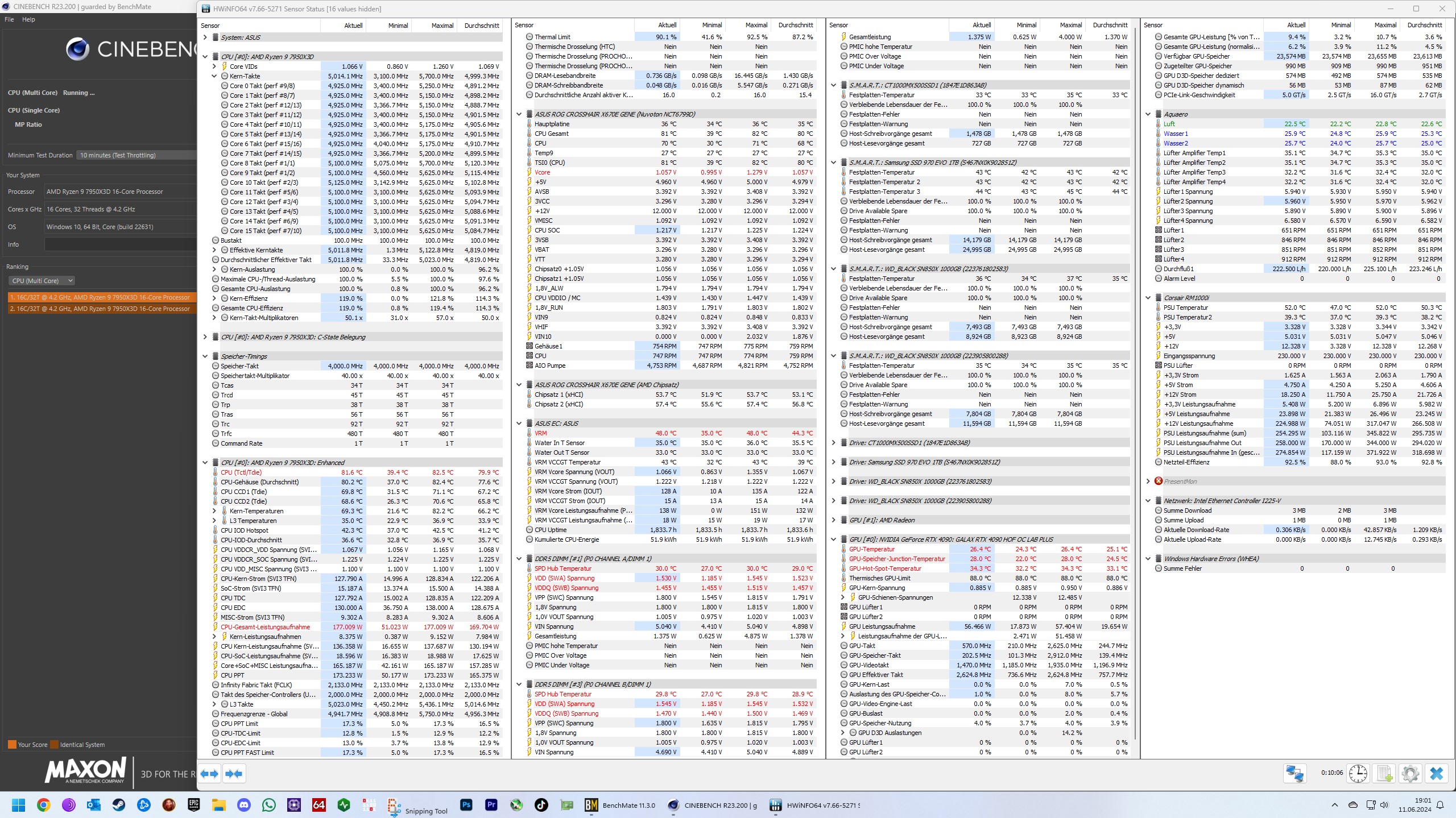The width and height of the screenshot is (1456, 818).
Task: Start logging with the sheet-plus icon
Action: click(x=1384, y=774)
